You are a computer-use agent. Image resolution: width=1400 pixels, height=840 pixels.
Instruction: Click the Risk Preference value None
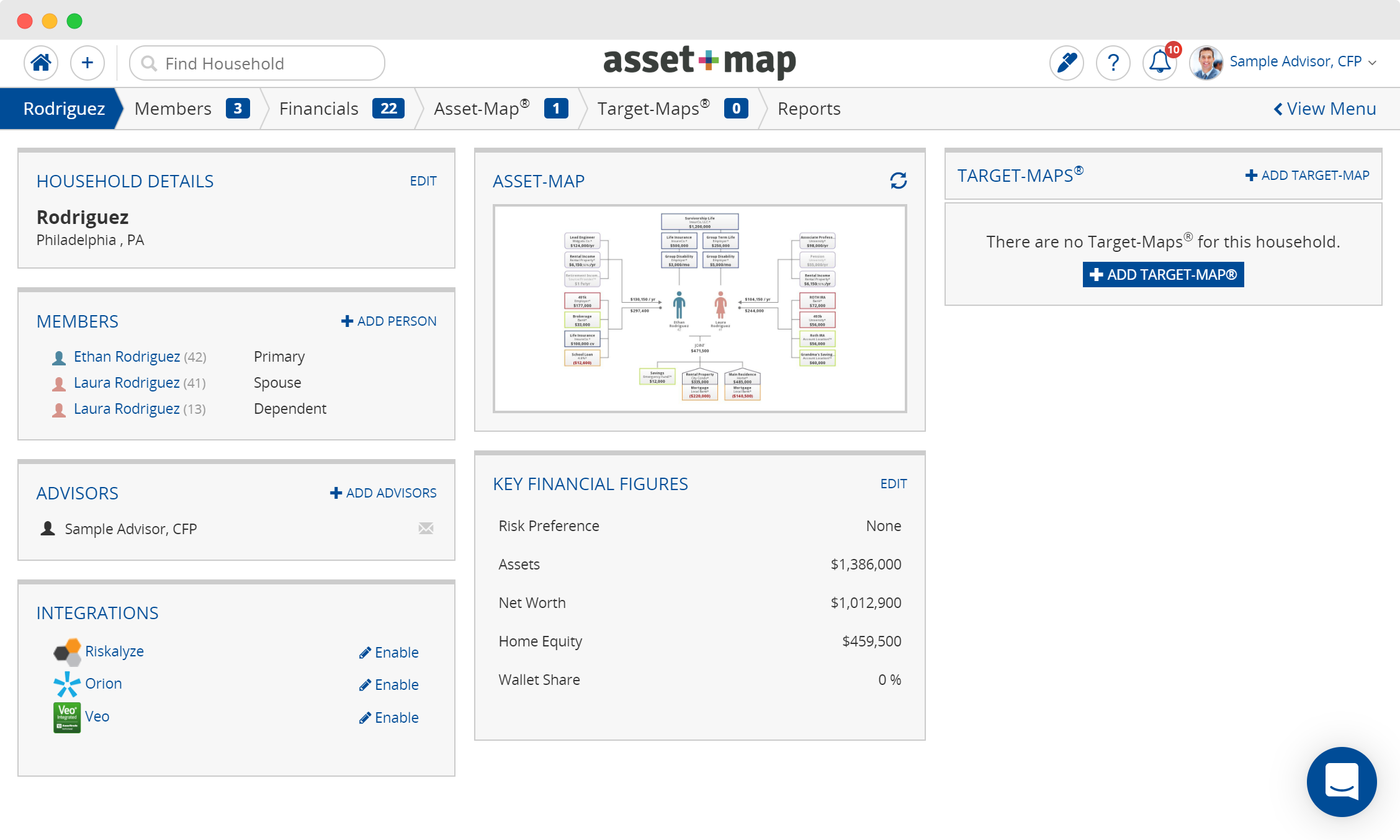tap(884, 526)
